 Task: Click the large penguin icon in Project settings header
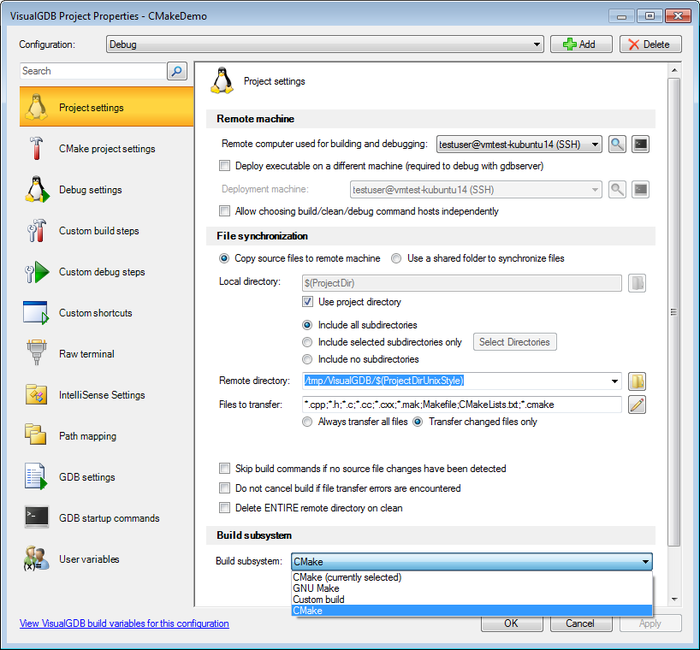[222, 81]
